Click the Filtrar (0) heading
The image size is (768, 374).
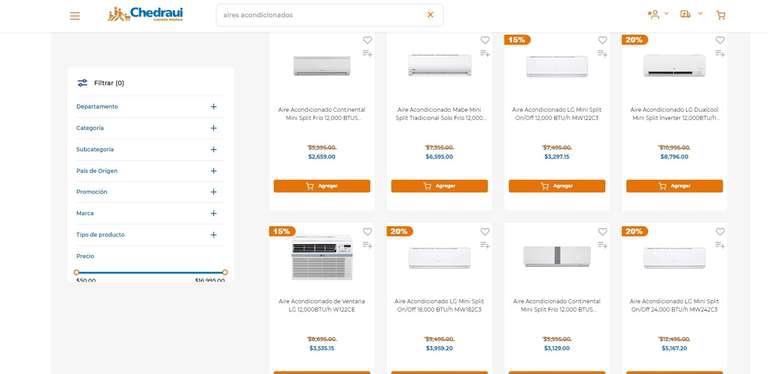point(109,83)
